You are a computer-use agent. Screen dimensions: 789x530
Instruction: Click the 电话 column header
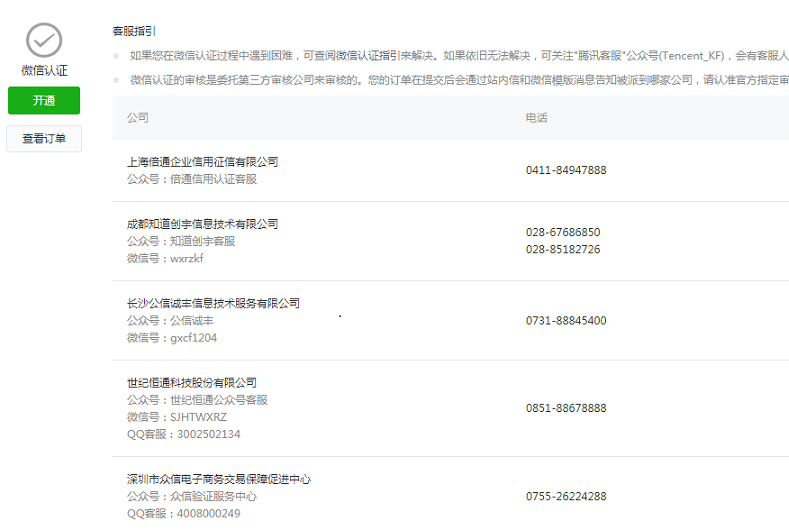[x=536, y=118]
